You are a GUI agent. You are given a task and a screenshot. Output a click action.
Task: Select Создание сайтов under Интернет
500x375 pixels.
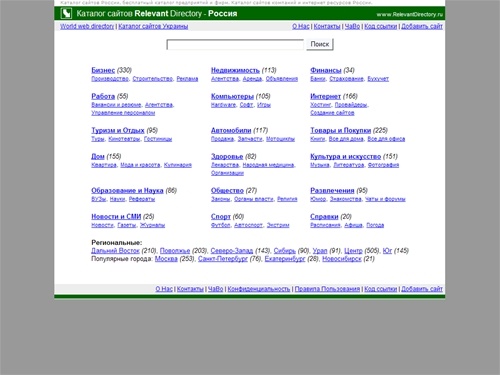point(332,113)
